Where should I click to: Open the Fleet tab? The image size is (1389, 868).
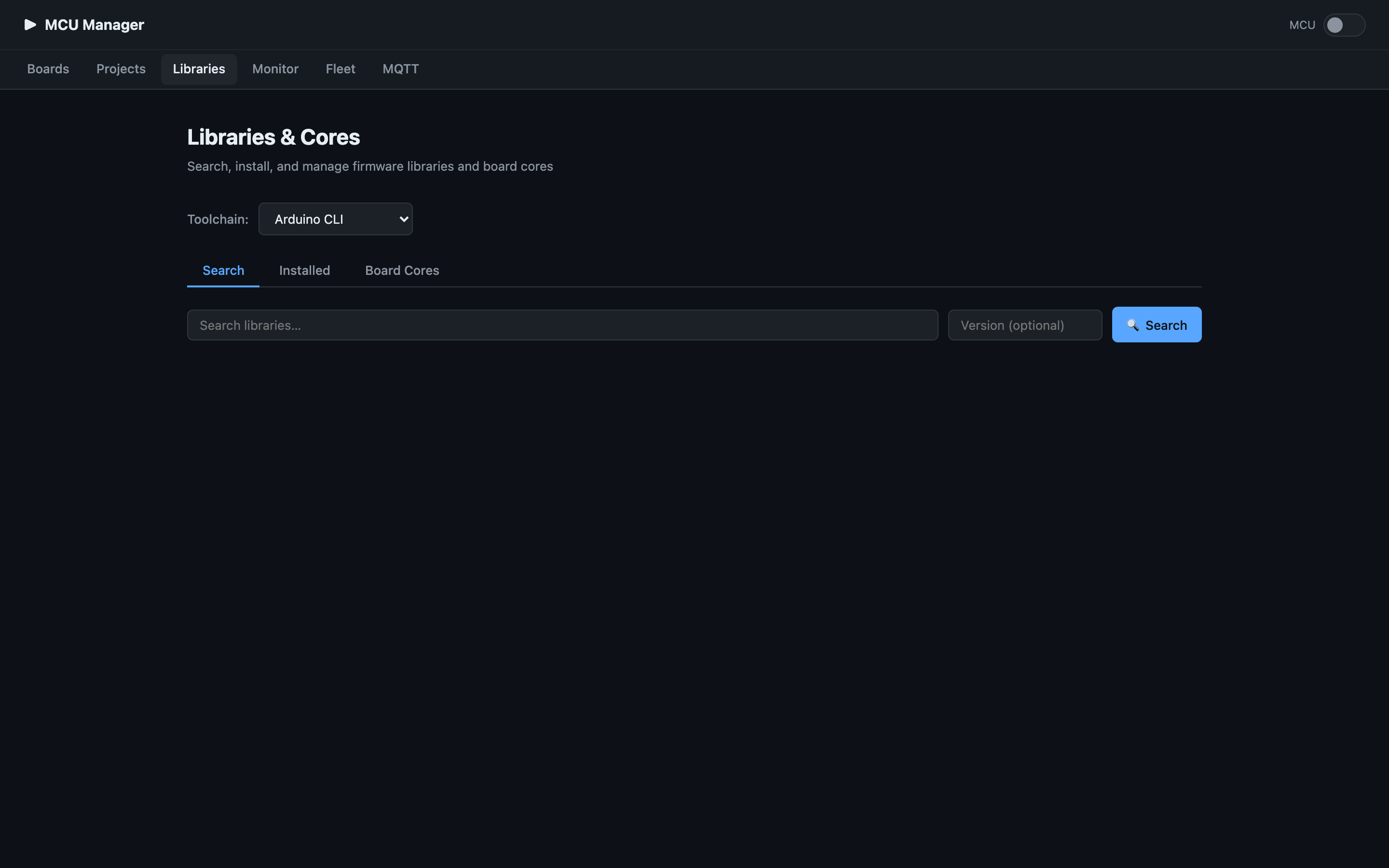click(x=340, y=69)
